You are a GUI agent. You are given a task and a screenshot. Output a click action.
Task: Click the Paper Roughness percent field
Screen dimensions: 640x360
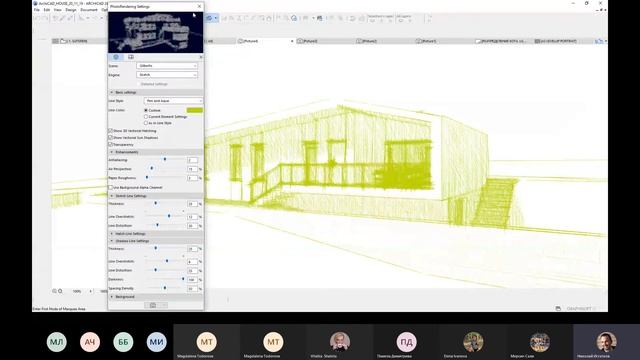pyautogui.click(x=192, y=178)
